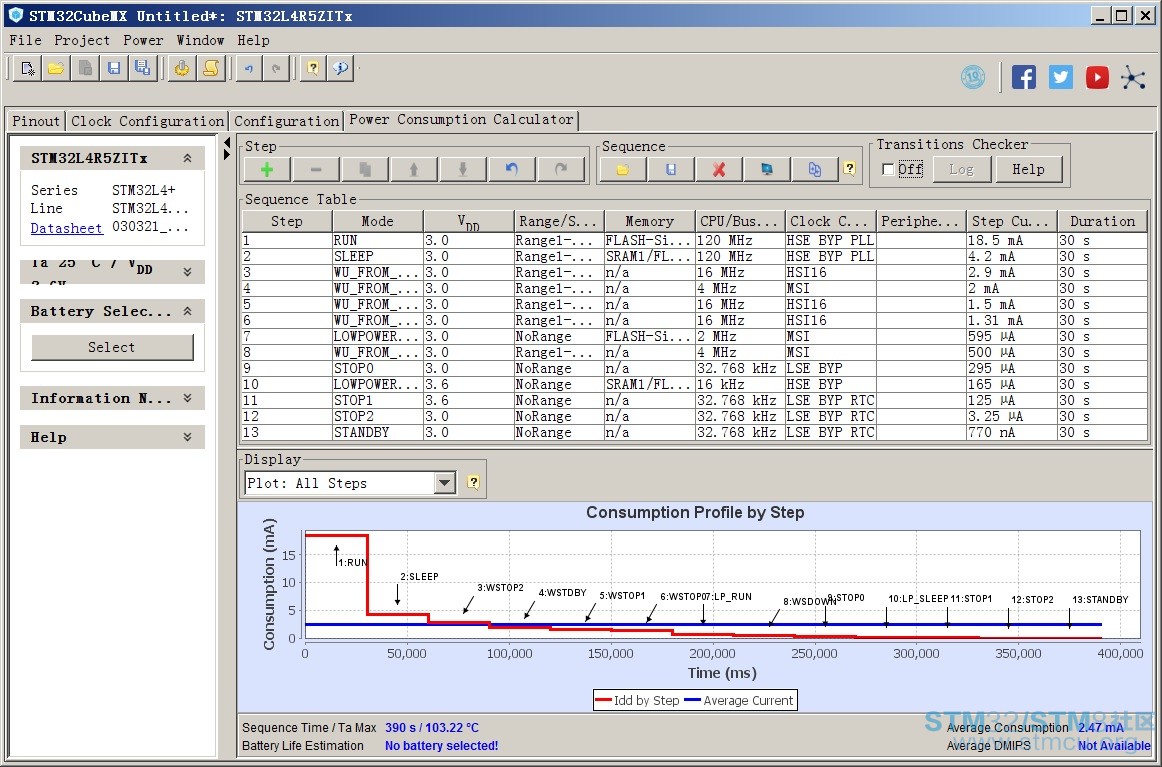Load a sequence with folder icon
The height and width of the screenshot is (767, 1162).
click(622, 170)
